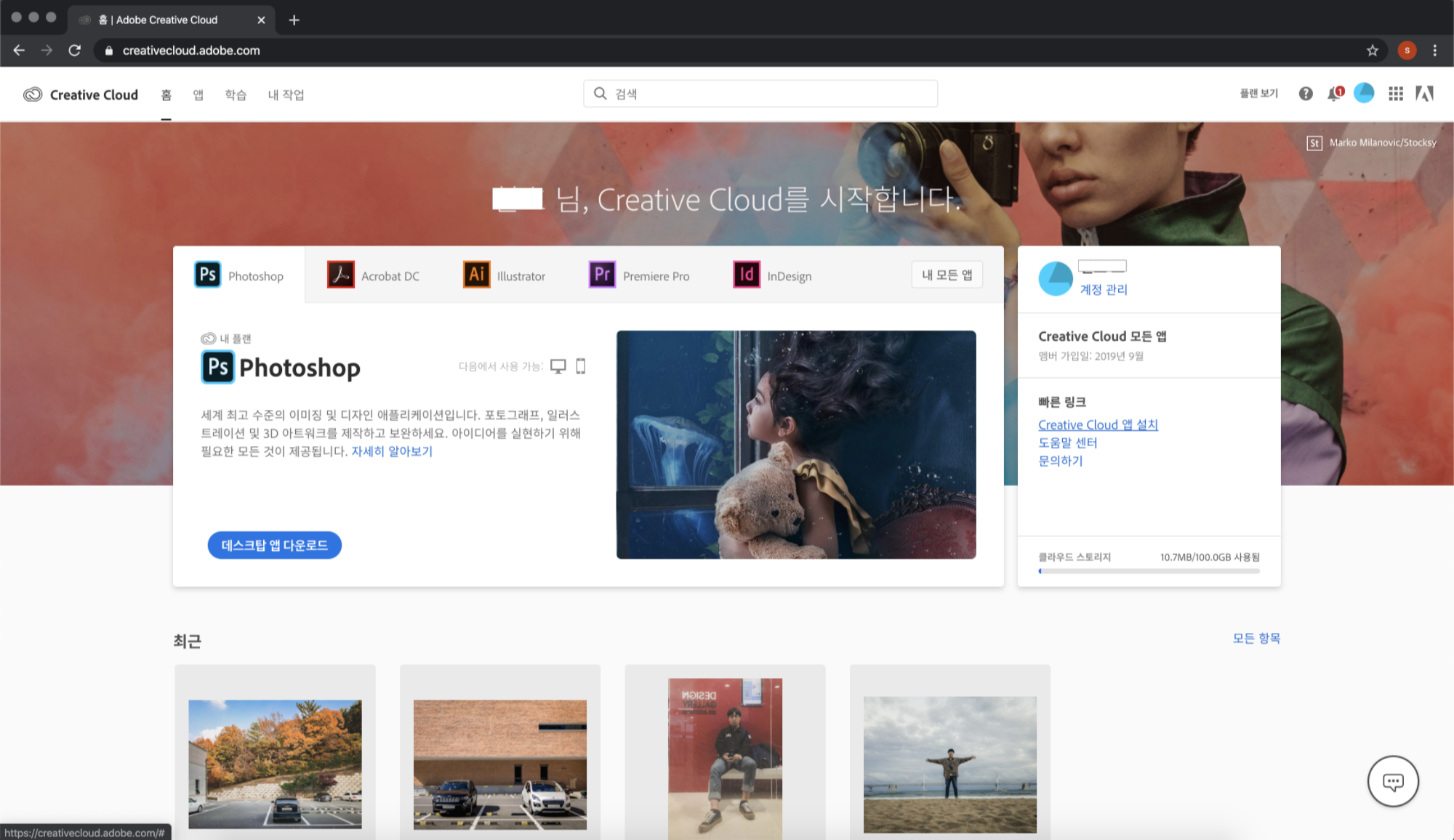The image size is (1454, 840).
Task: Open the apps grid icon
Action: [x=1396, y=94]
